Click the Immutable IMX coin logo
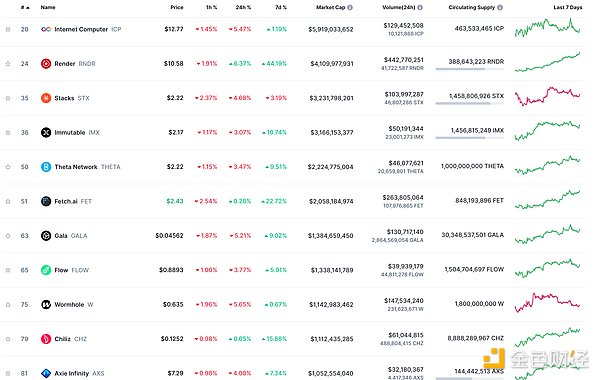 [46, 132]
